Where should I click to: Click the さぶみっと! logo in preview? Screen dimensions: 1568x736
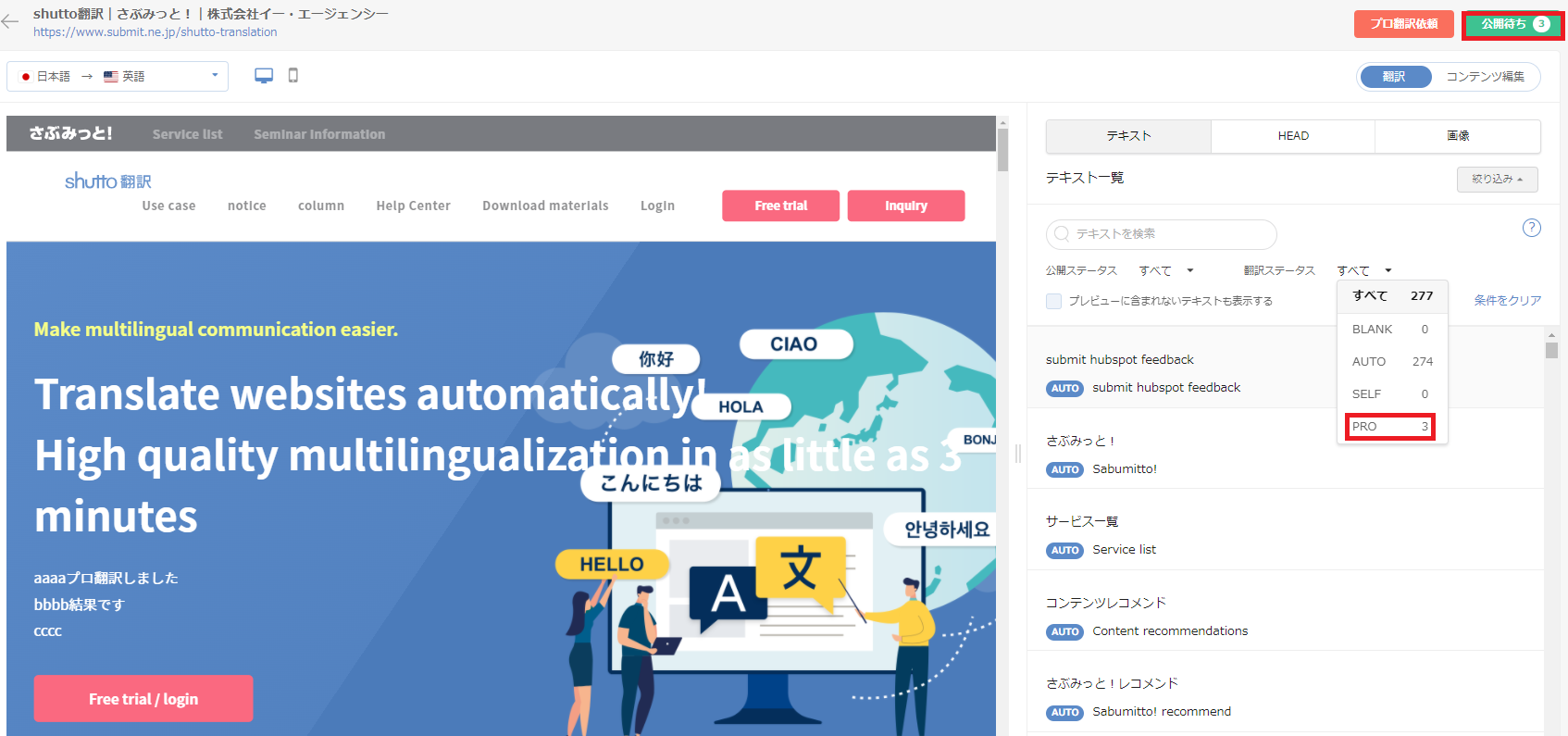(70, 133)
